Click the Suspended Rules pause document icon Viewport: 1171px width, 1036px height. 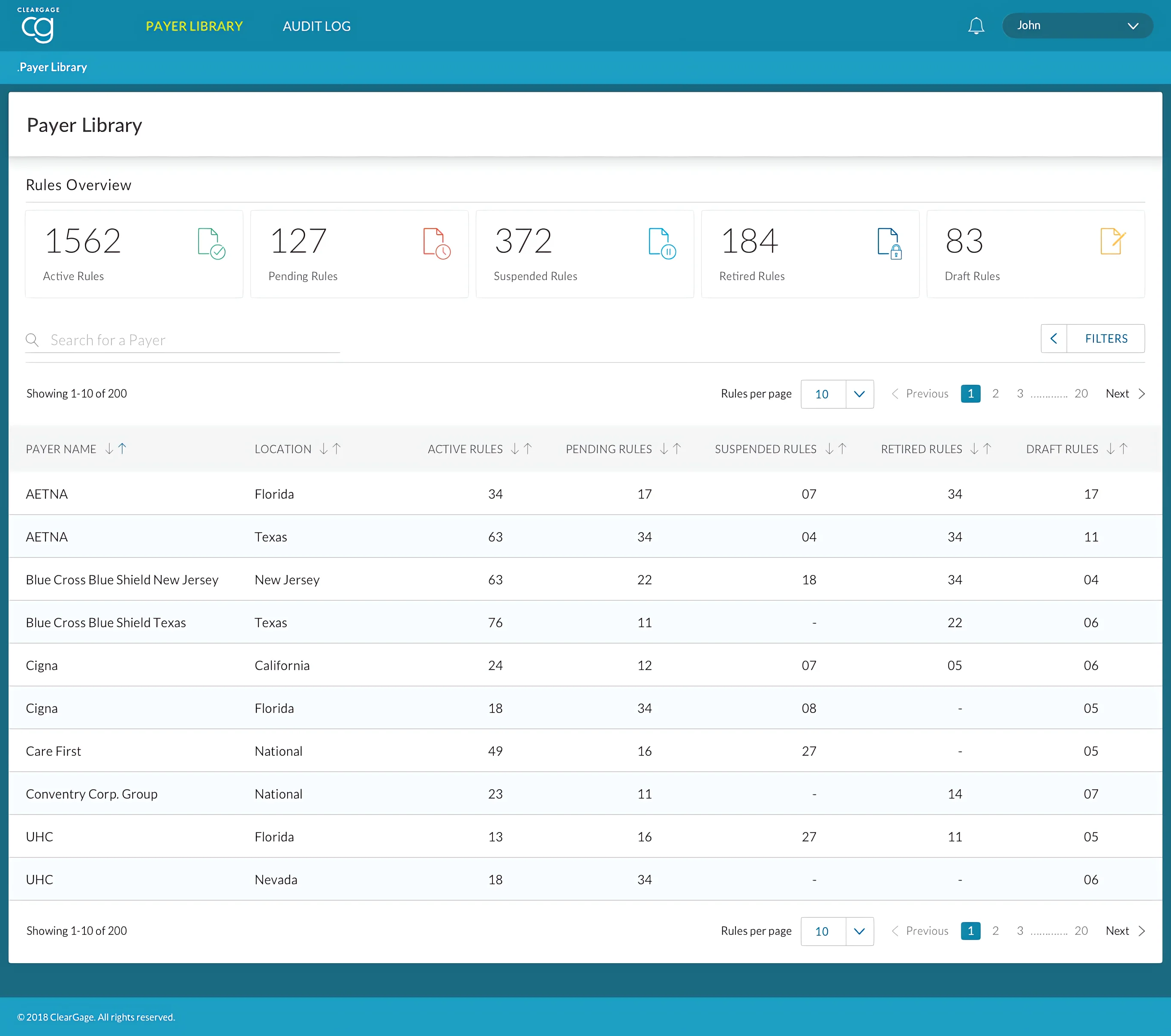[662, 244]
